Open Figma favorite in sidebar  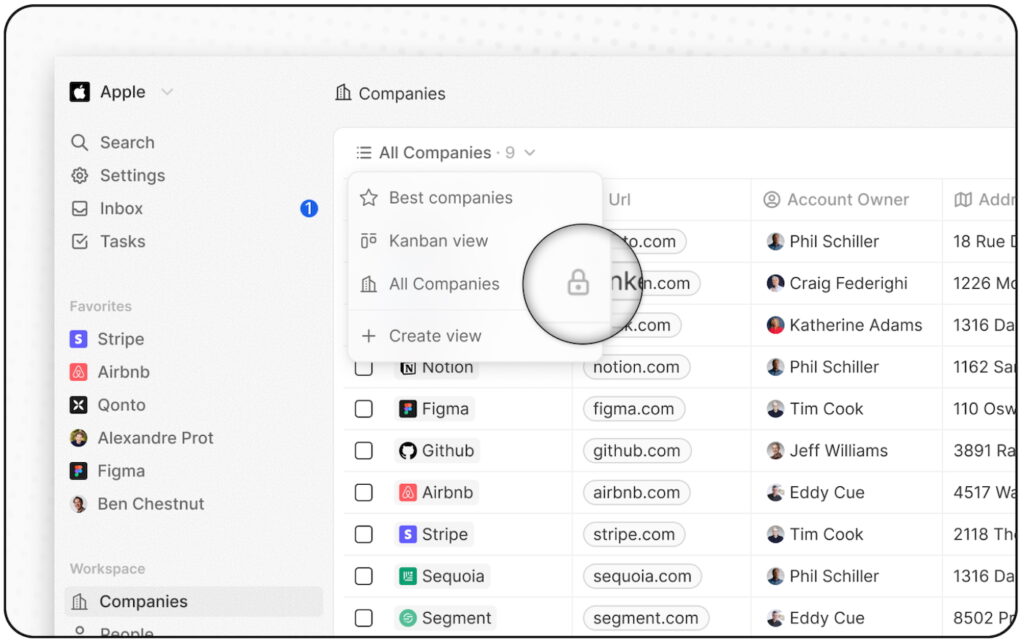(x=107, y=471)
